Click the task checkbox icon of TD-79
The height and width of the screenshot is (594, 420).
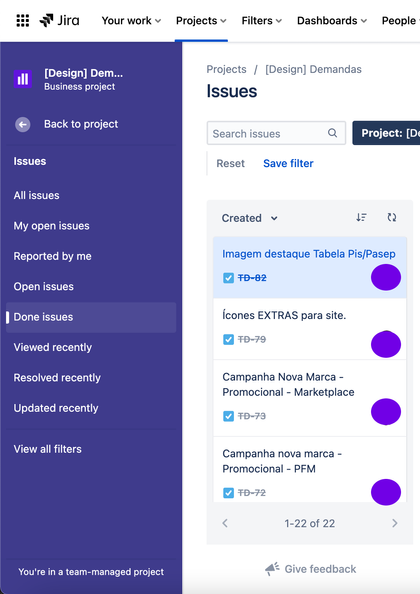tap(228, 339)
